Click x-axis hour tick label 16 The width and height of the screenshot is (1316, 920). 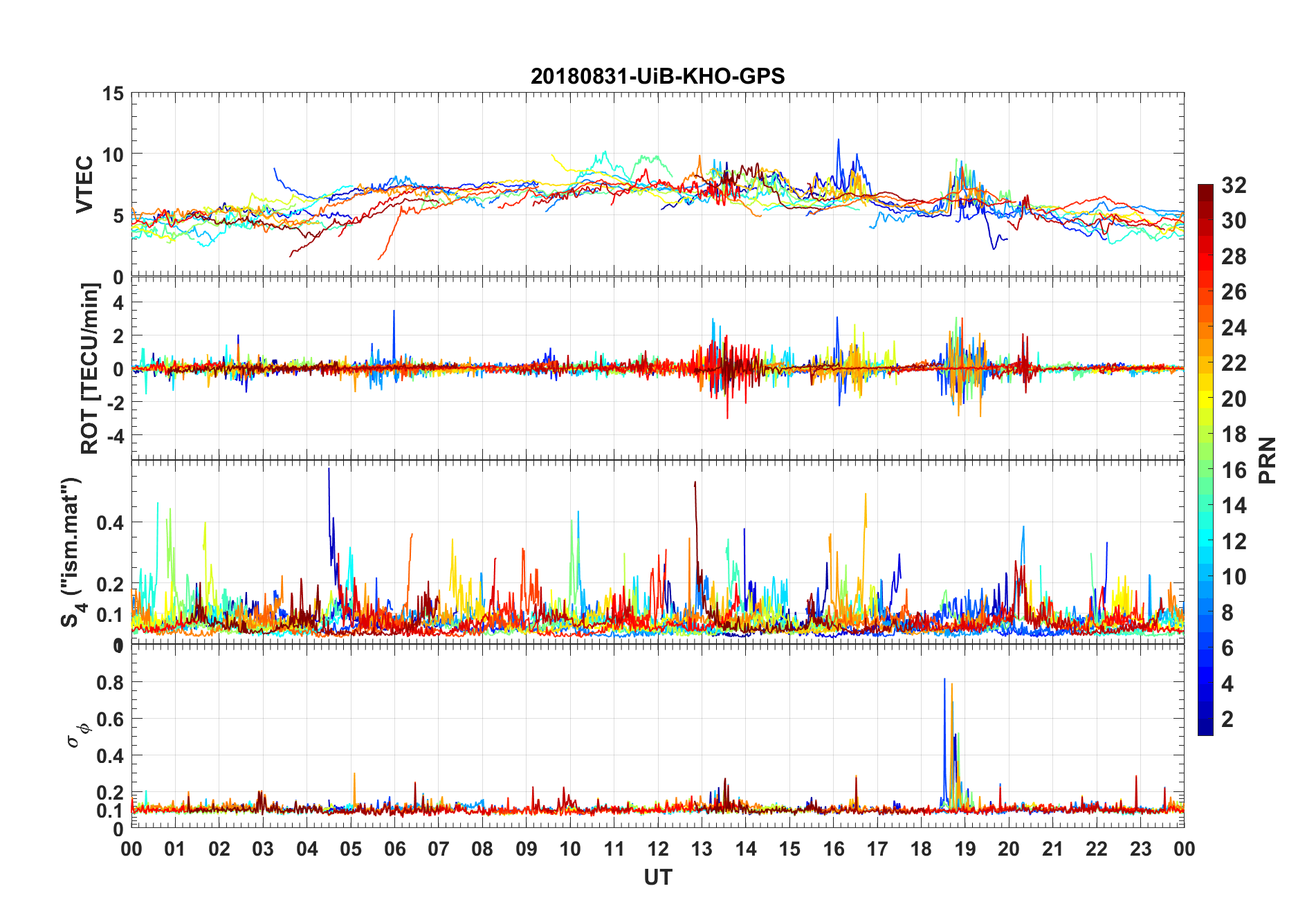pos(833,849)
